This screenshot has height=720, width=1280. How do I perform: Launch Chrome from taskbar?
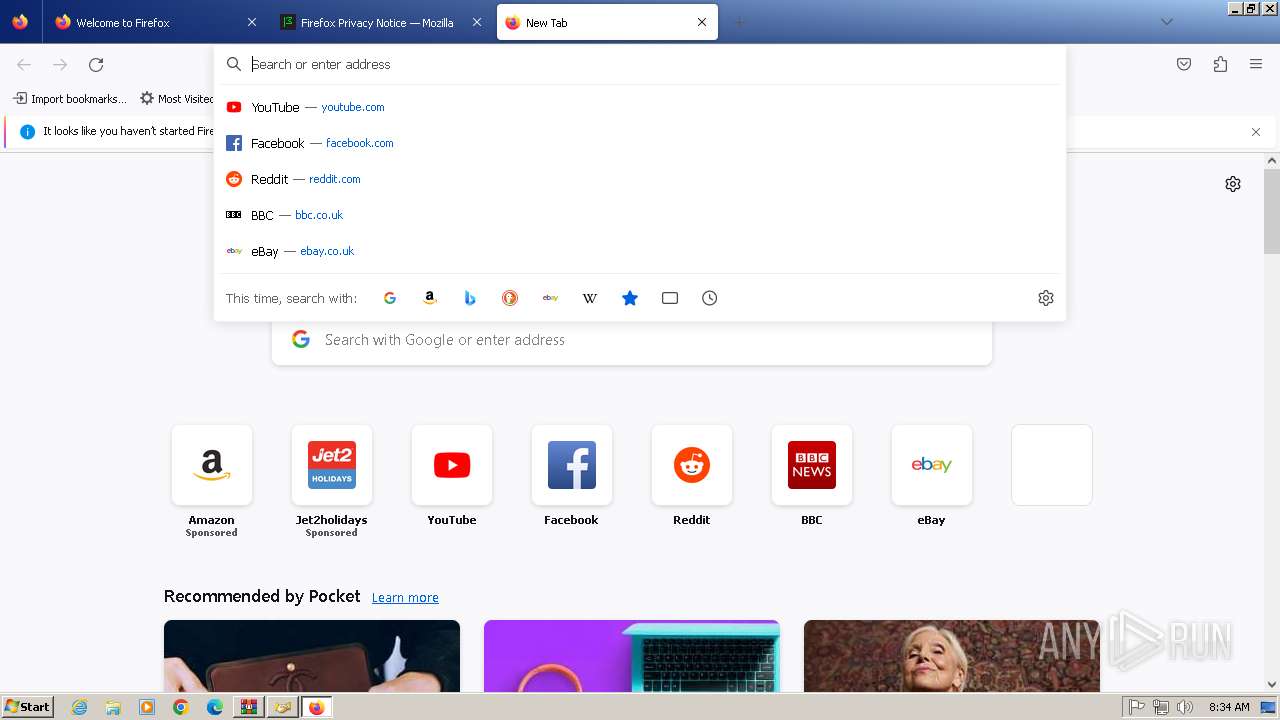click(180, 707)
